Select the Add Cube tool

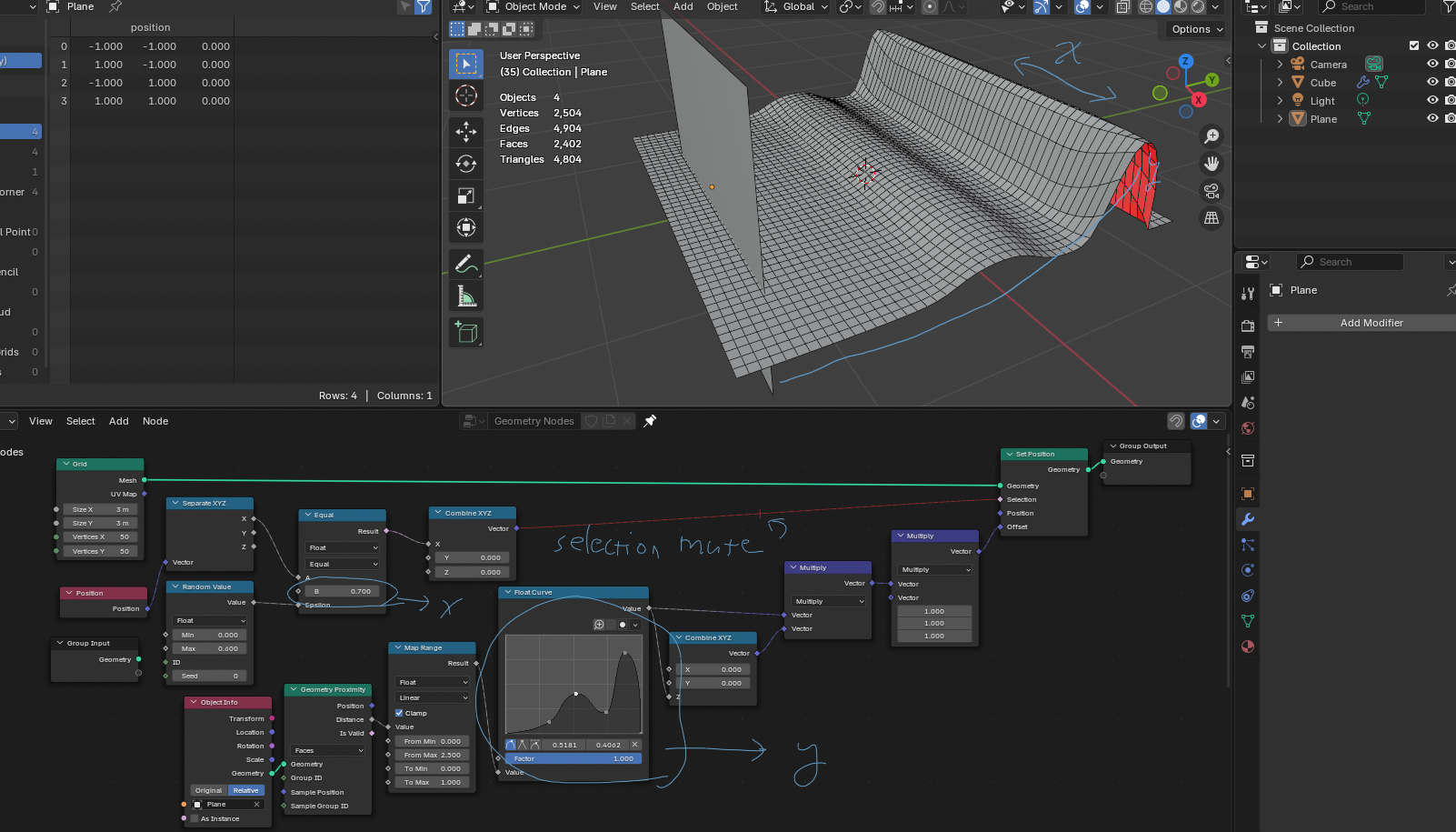click(x=466, y=332)
